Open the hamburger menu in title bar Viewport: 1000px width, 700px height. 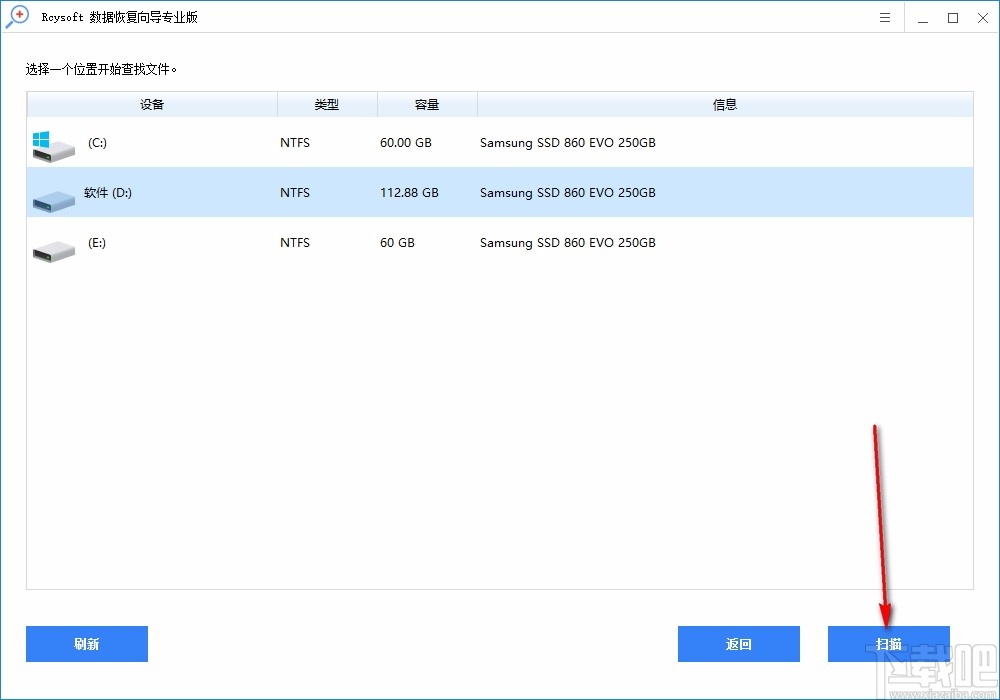884,17
